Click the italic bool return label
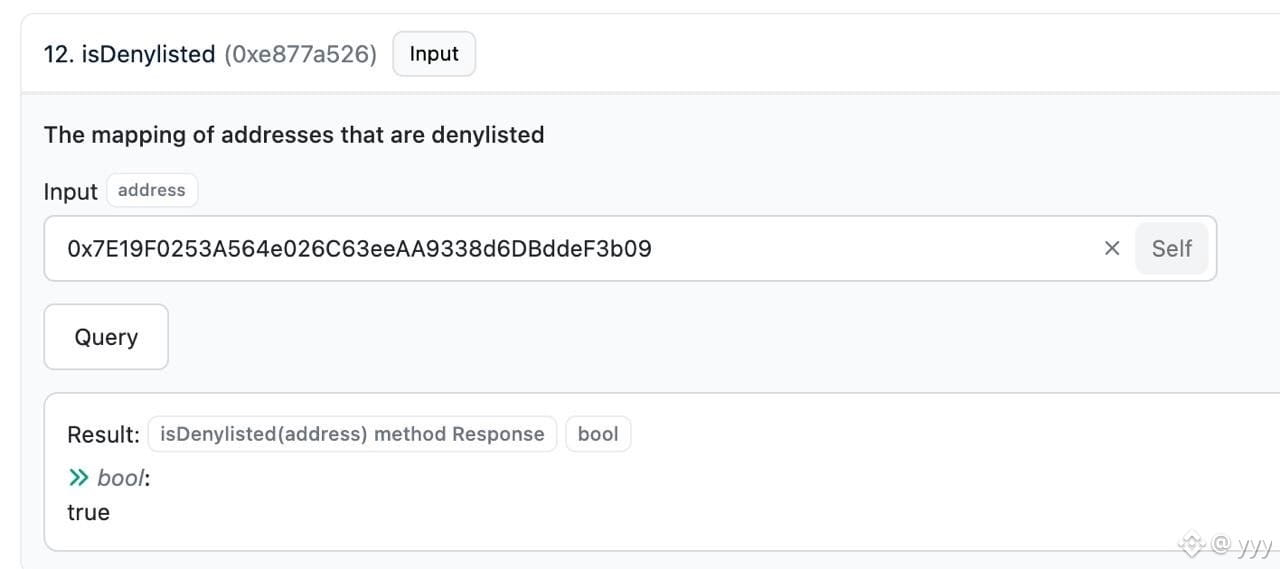The width and height of the screenshot is (1280, 569). [x=121, y=478]
